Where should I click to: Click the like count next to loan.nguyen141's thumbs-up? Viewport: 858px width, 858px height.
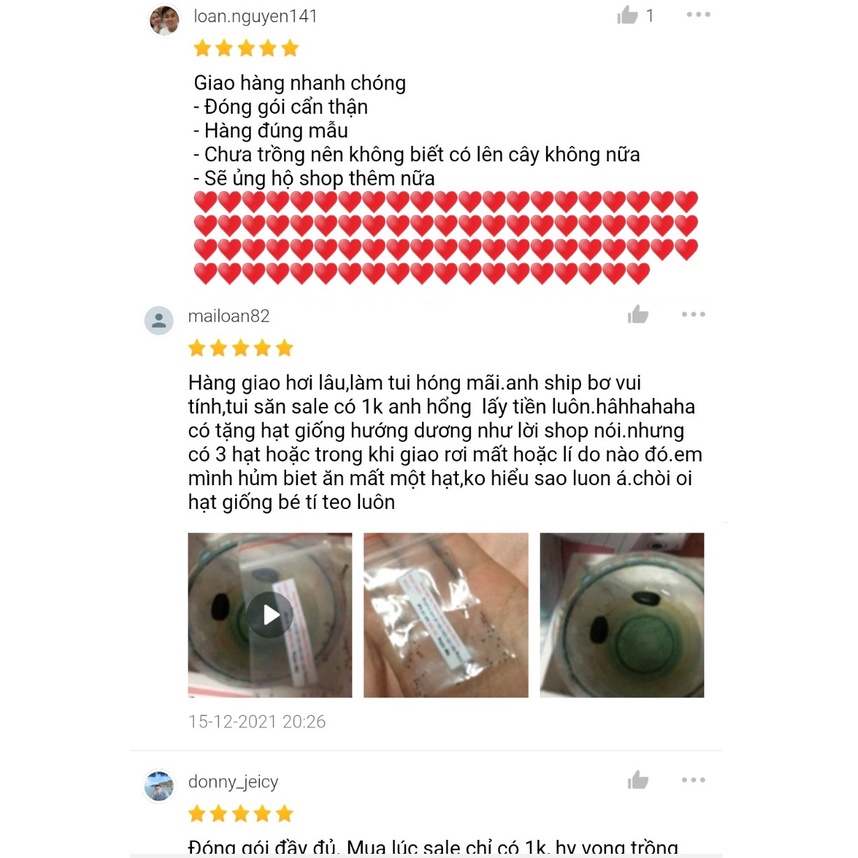point(650,16)
